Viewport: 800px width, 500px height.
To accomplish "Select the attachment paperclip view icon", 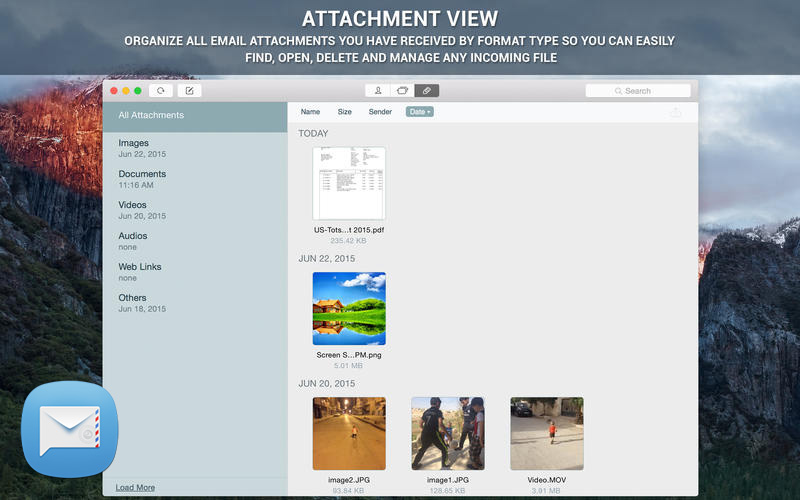I will pyautogui.click(x=427, y=91).
